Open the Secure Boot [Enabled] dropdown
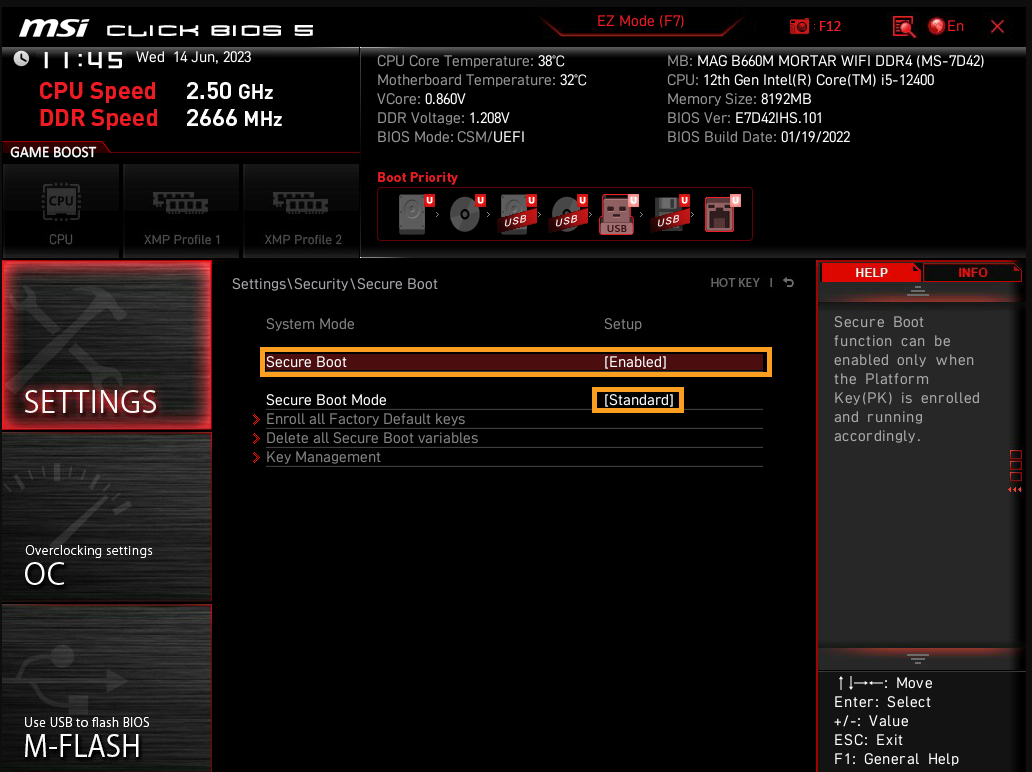The width and height of the screenshot is (1032, 772). click(x=635, y=362)
